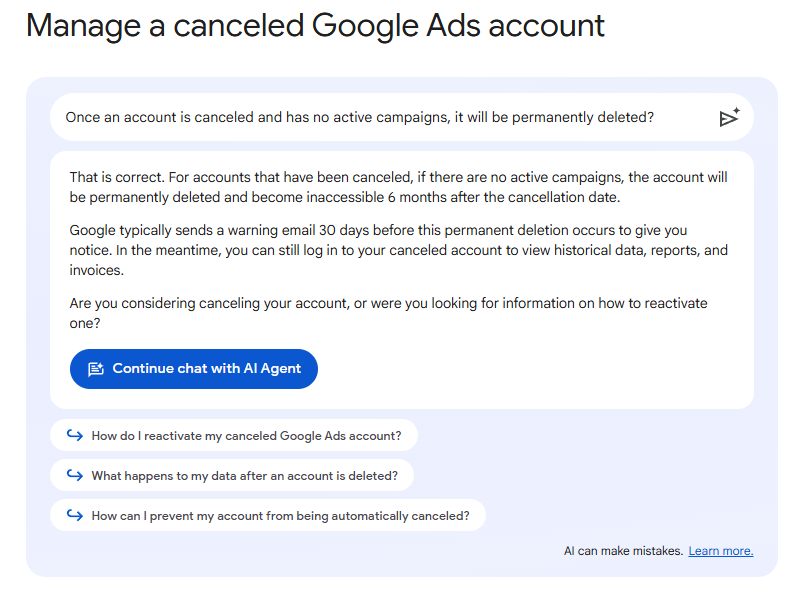This screenshot has height=589, width=804.
Task: Click the sparkle-send icon in the question bar
Action: pos(730,117)
